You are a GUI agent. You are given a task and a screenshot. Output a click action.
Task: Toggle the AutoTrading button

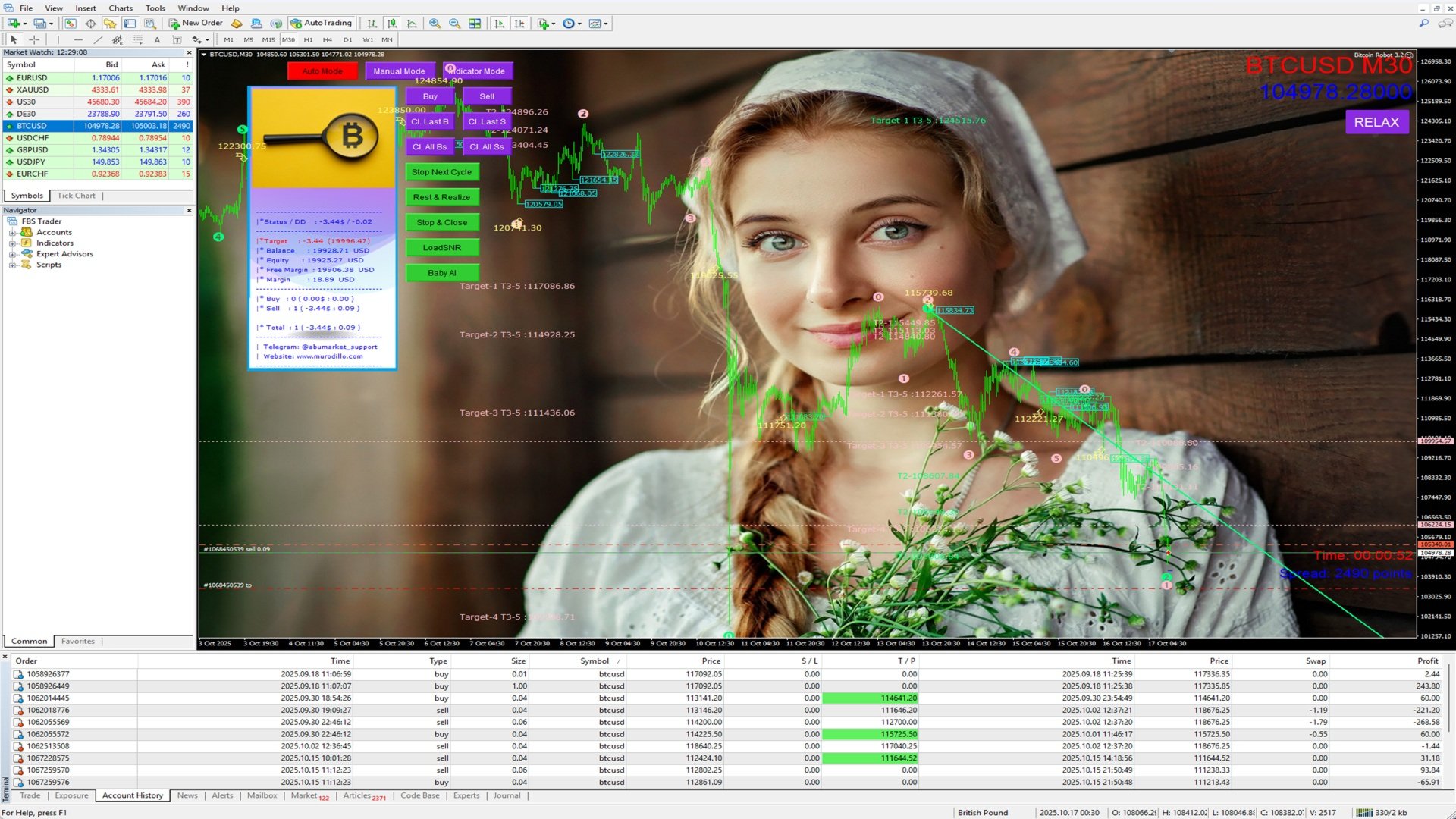coord(322,24)
